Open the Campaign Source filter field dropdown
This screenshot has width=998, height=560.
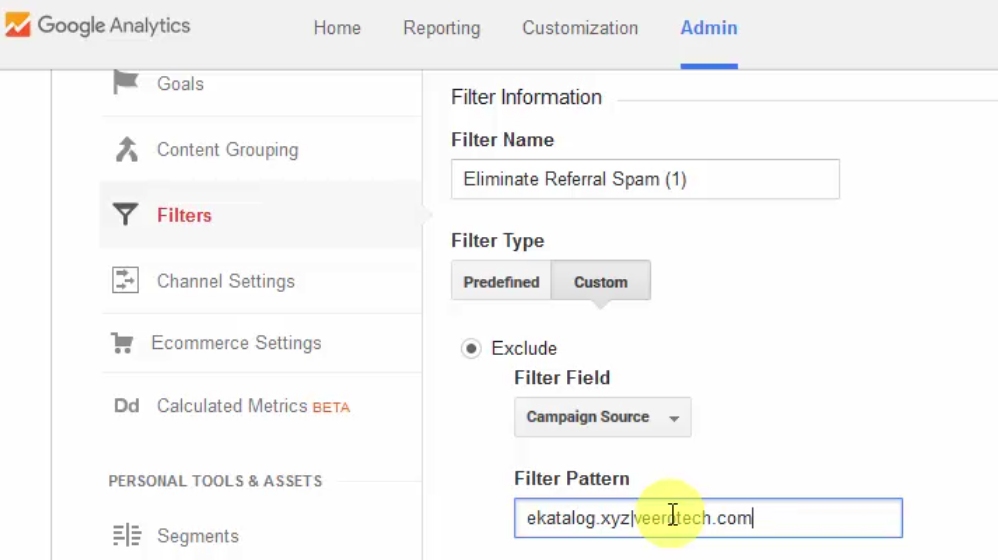tap(602, 417)
